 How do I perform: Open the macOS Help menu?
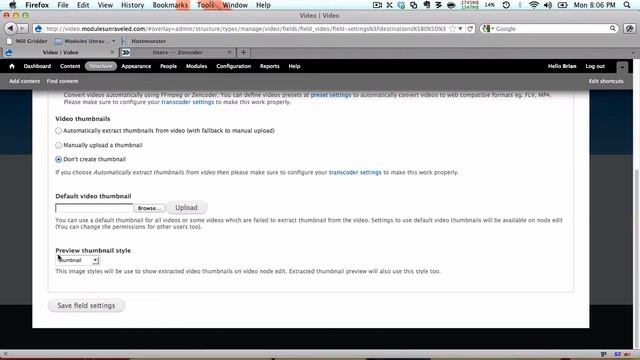pyautogui.click(x=263, y=5)
